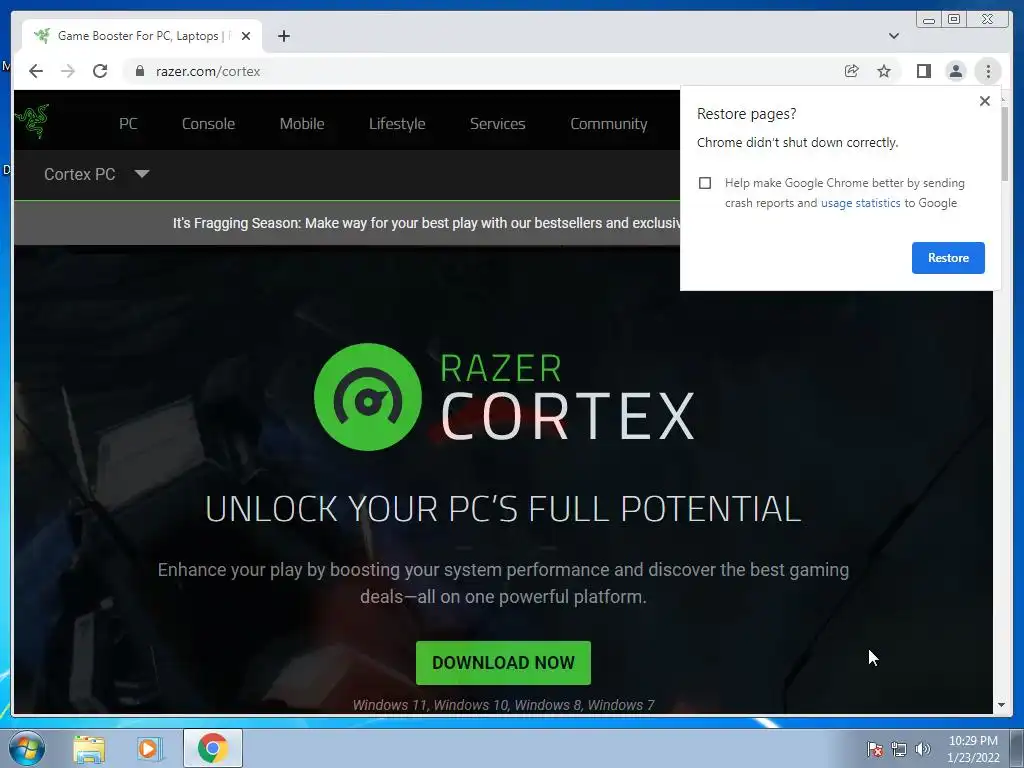Click the Chrome back arrow
1024x768 pixels.
point(36,71)
